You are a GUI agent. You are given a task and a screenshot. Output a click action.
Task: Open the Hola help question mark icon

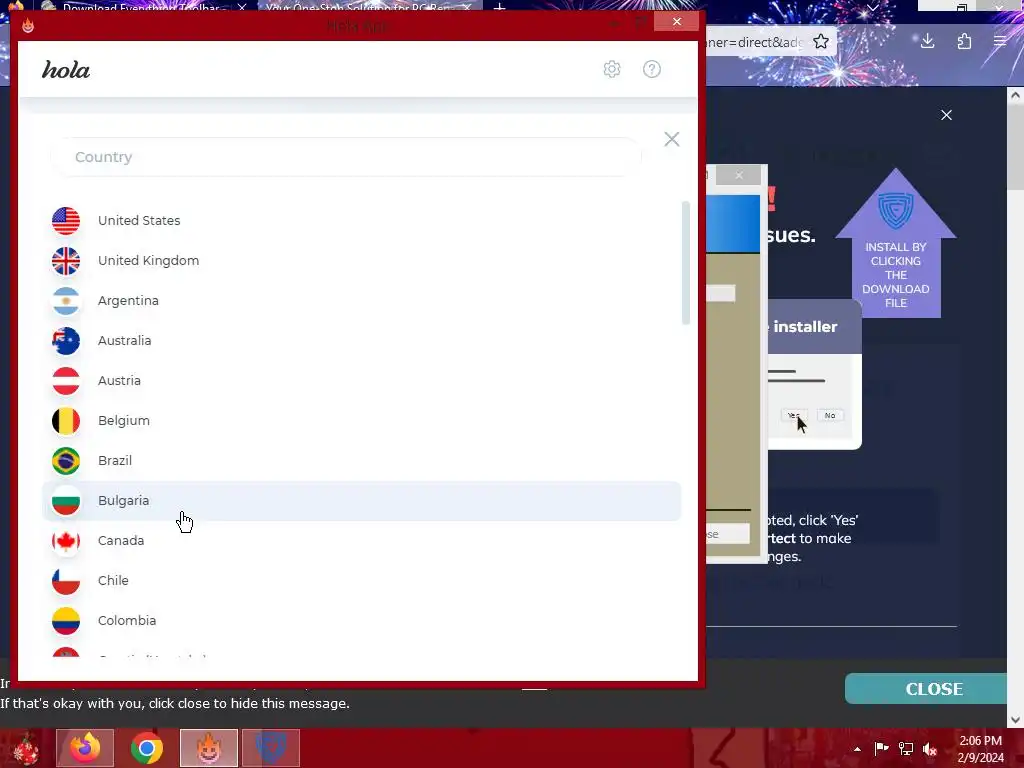click(652, 69)
